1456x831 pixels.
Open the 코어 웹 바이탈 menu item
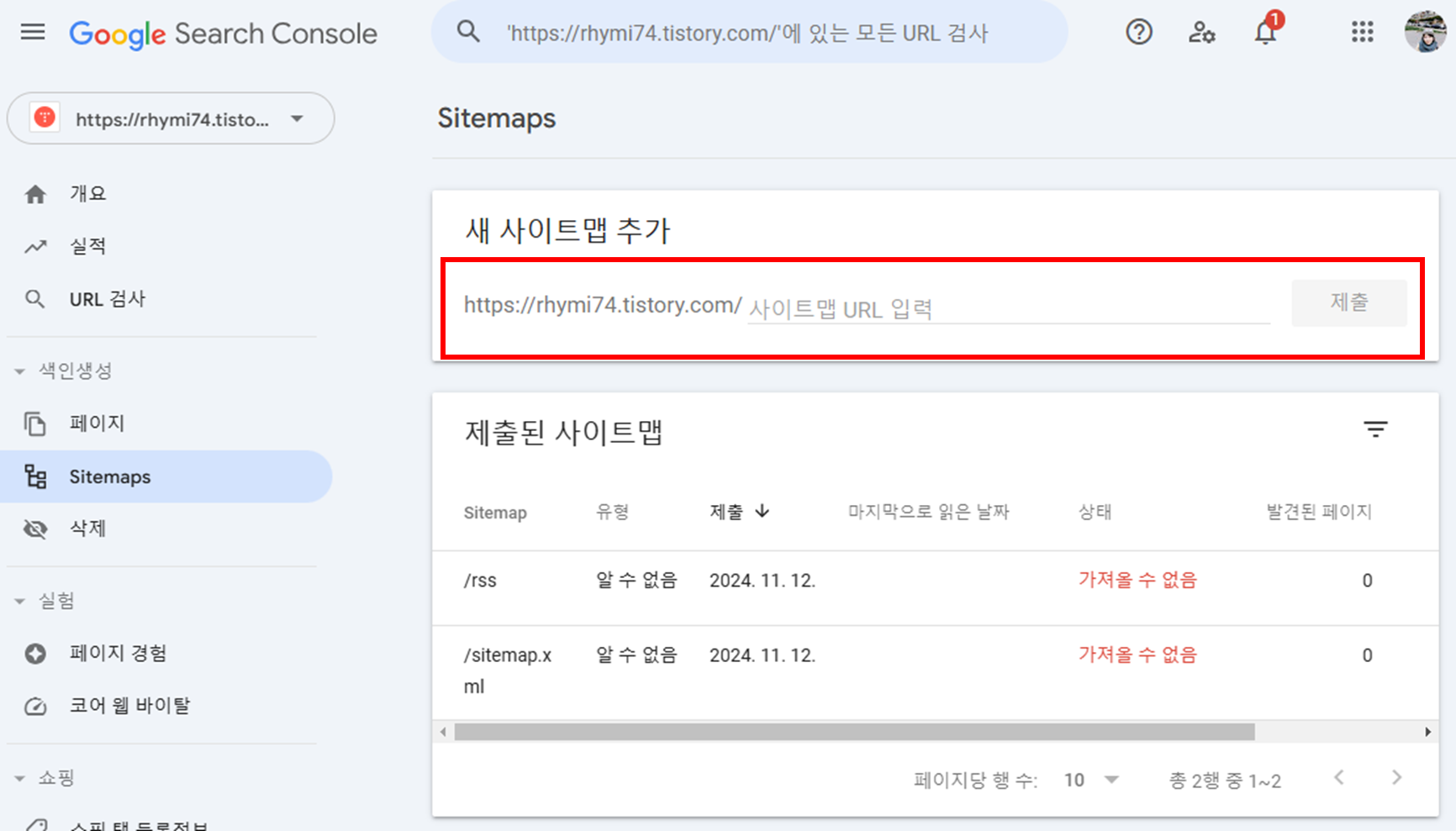point(166,706)
